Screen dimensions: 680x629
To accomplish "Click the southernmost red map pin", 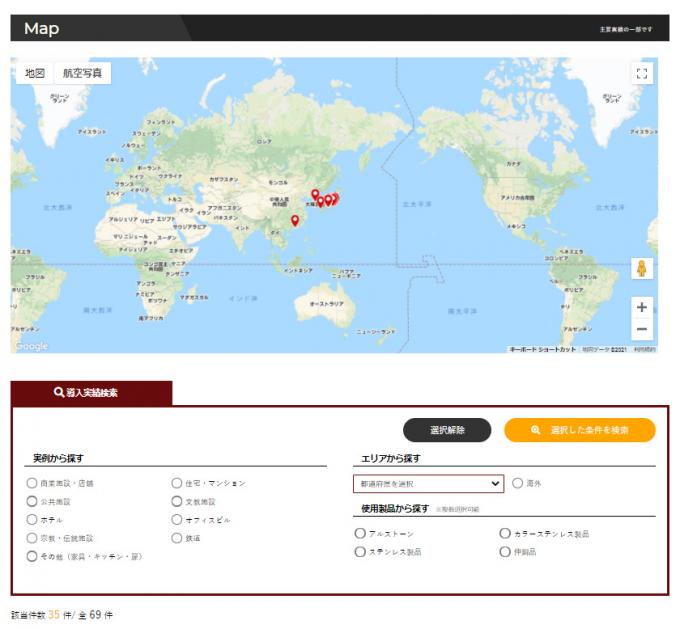I will pyautogui.click(x=295, y=220).
